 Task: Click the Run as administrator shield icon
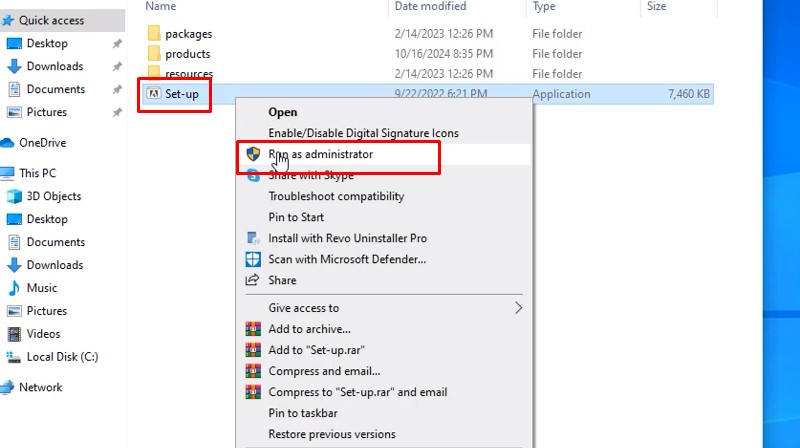pyautogui.click(x=253, y=155)
